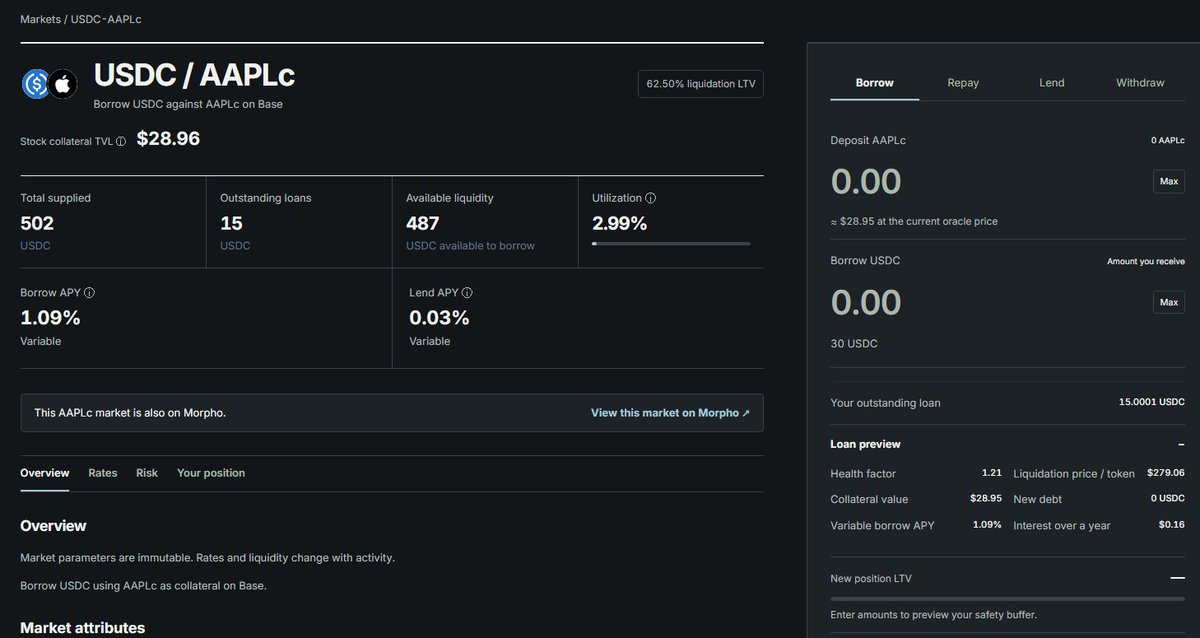Click the USDC-AAPLc breadcrumb item
The image size is (1200, 638).
tap(106, 19)
